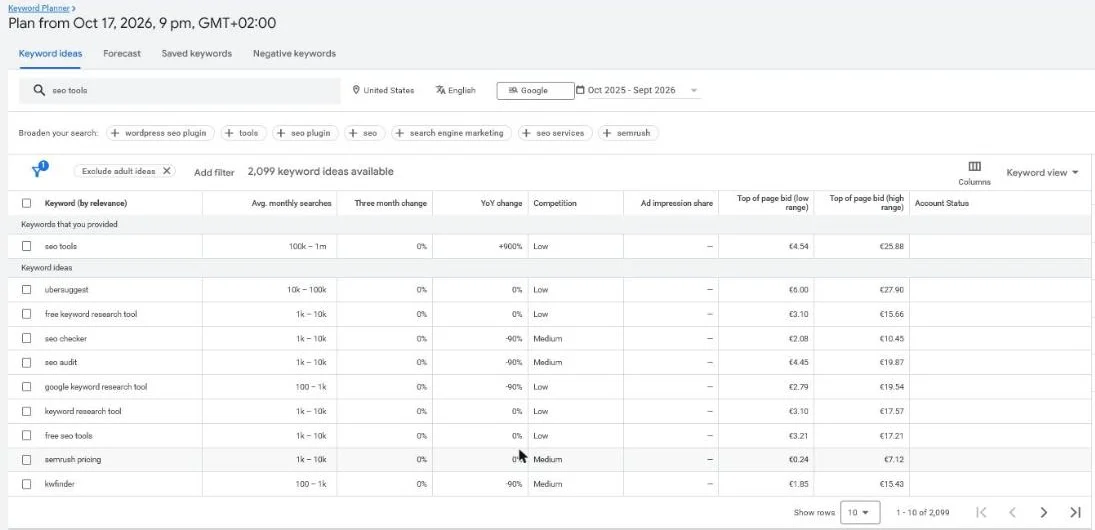Add 'tools' suggestion chip
Screen dimensions: 1095x530
pyautogui.click(x=243, y=133)
